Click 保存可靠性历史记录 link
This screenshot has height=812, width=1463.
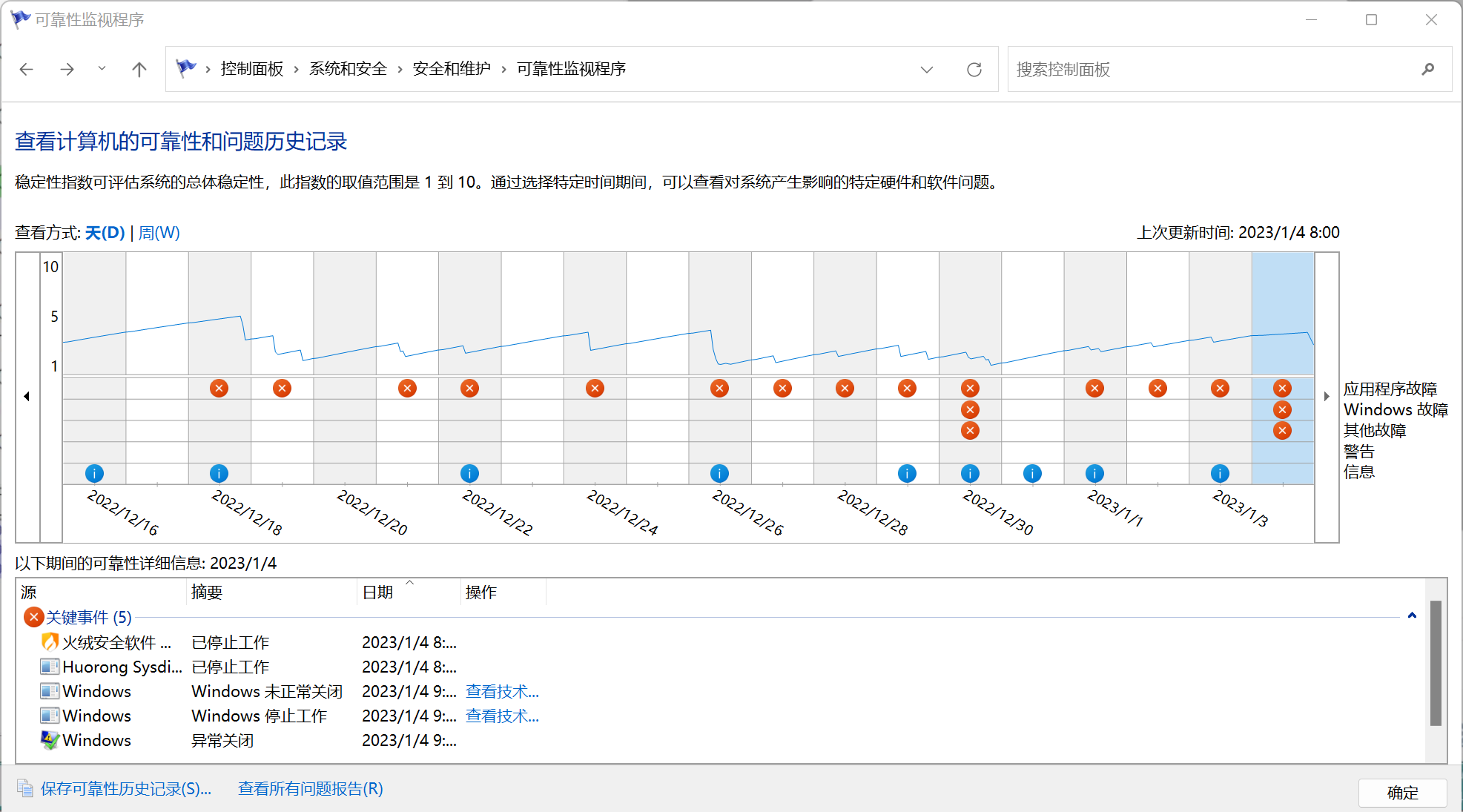pos(125,788)
